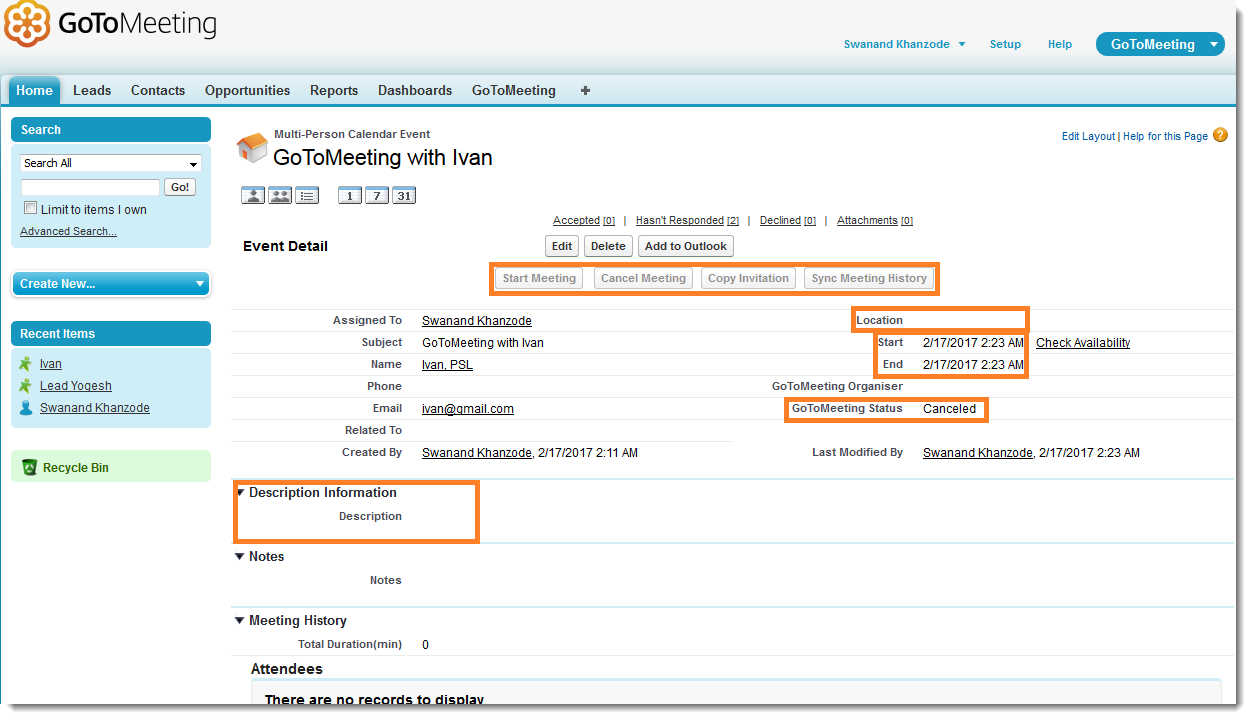Open the list view calendar icon
This screenshot has height=713, width=1245.
pyautogui.click(x=307, y=196)
